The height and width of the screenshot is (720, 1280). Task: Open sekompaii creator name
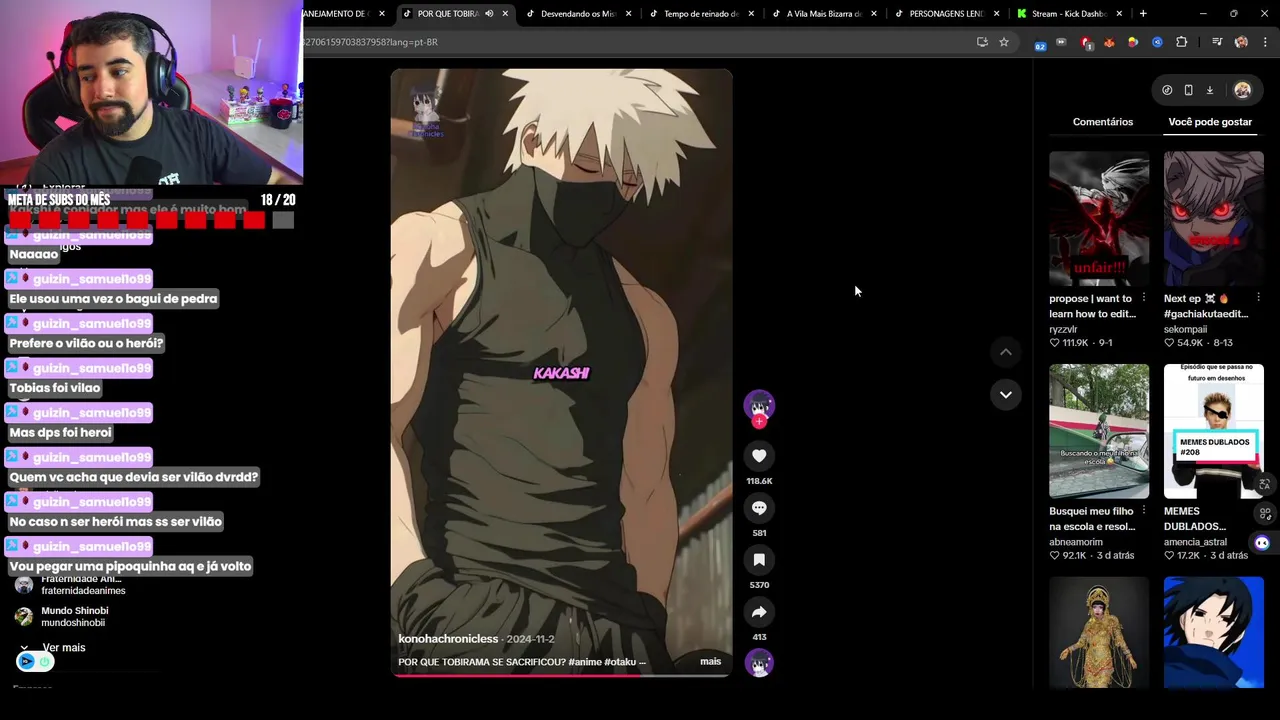(1185, 329)
